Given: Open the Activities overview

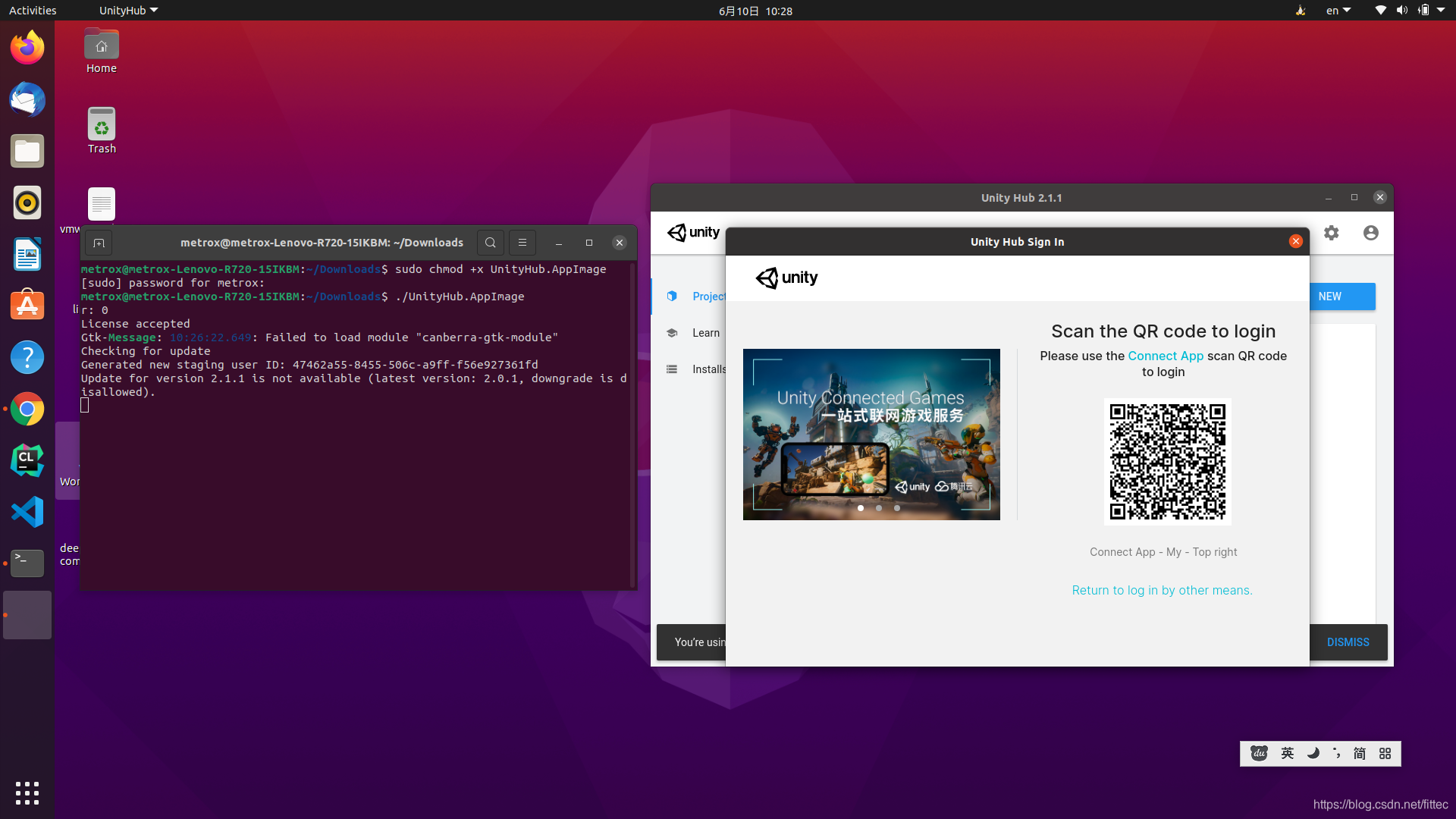Looking at the screenshot, I should 33,11.
